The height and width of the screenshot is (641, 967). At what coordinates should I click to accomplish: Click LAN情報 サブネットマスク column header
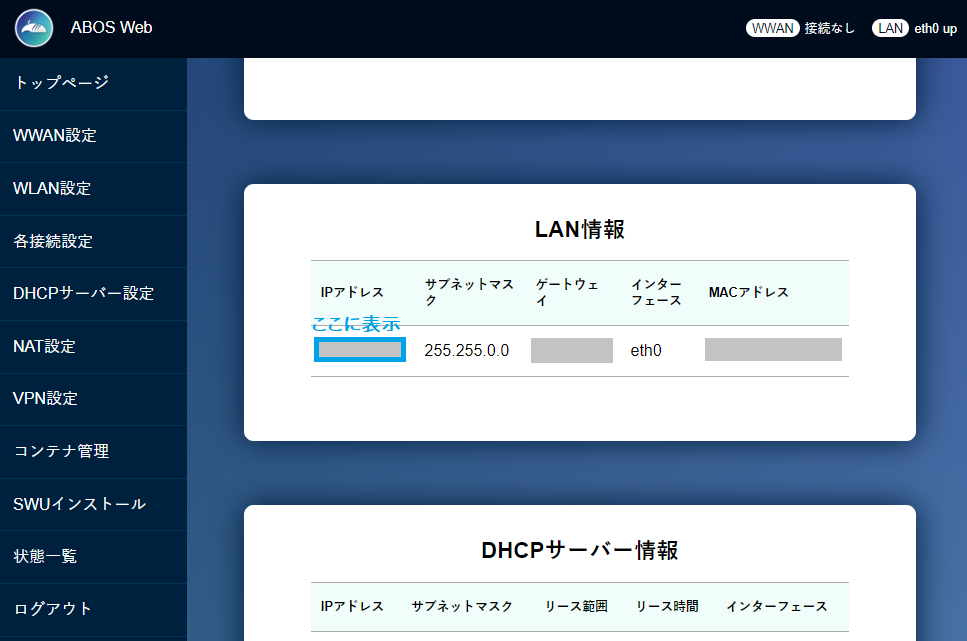pos(469,292)
